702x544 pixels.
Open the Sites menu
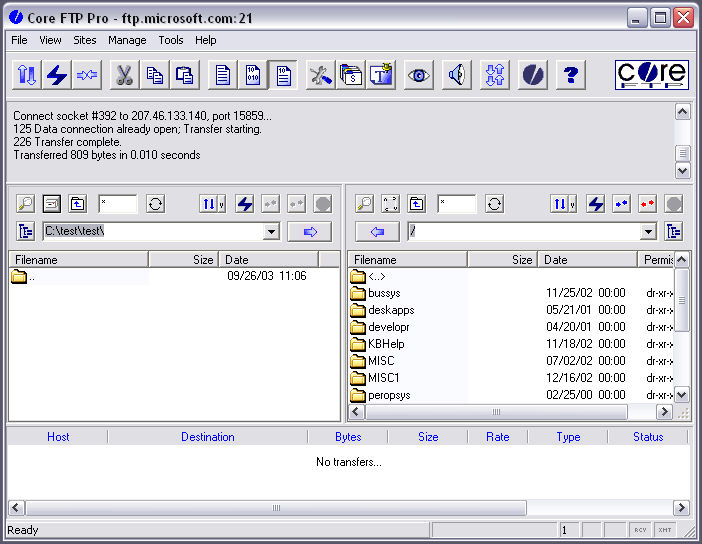coord(85,40)
